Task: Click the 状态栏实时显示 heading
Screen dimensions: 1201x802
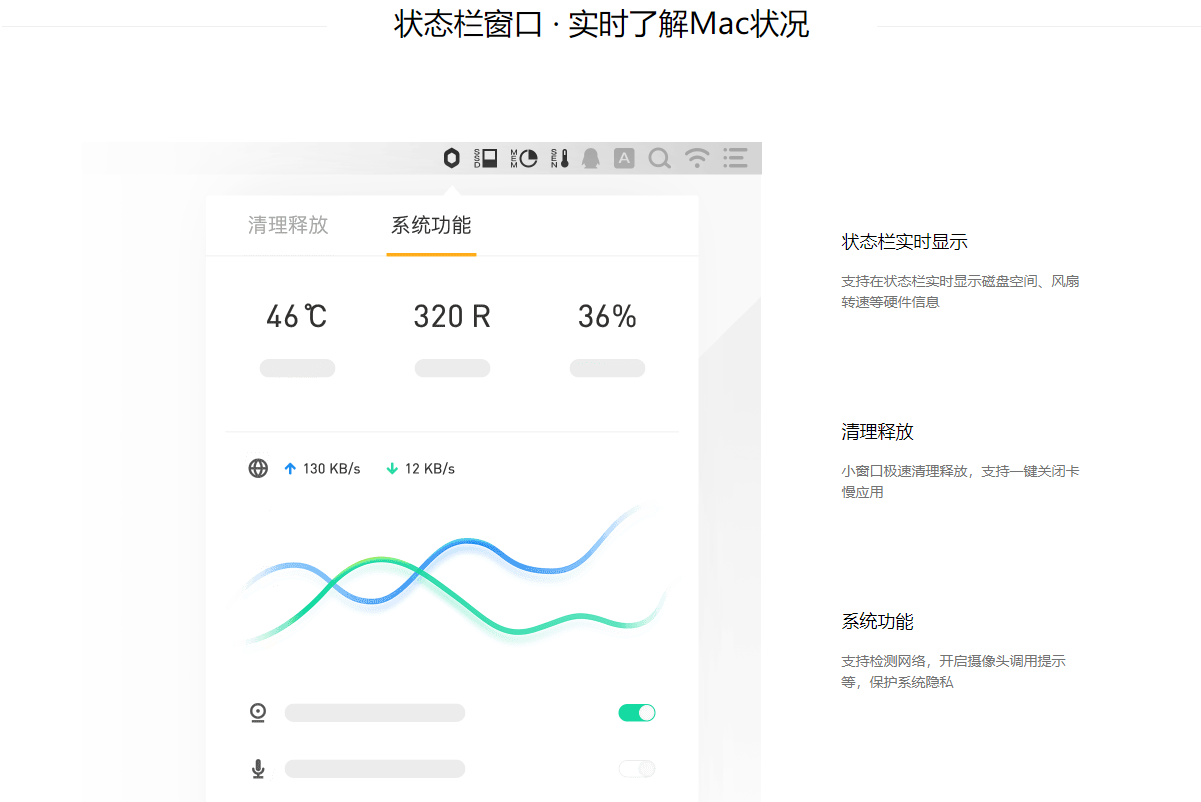Action: 905,242
